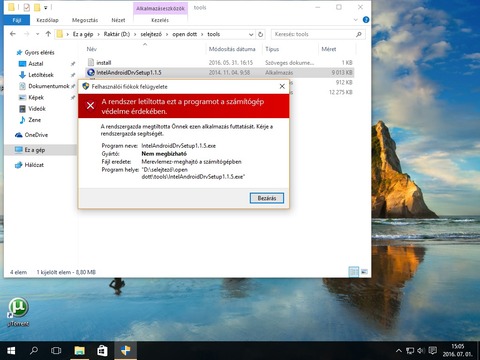Open the Store from the taskbar

point(102,350)
